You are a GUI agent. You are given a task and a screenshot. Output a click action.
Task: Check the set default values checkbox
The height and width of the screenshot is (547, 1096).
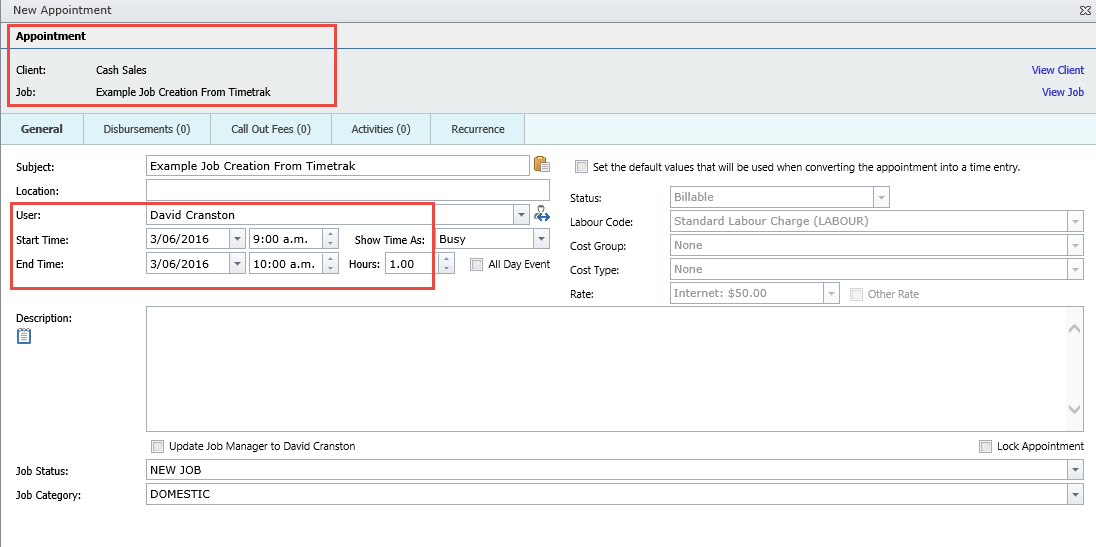click(x=582, y=167)
